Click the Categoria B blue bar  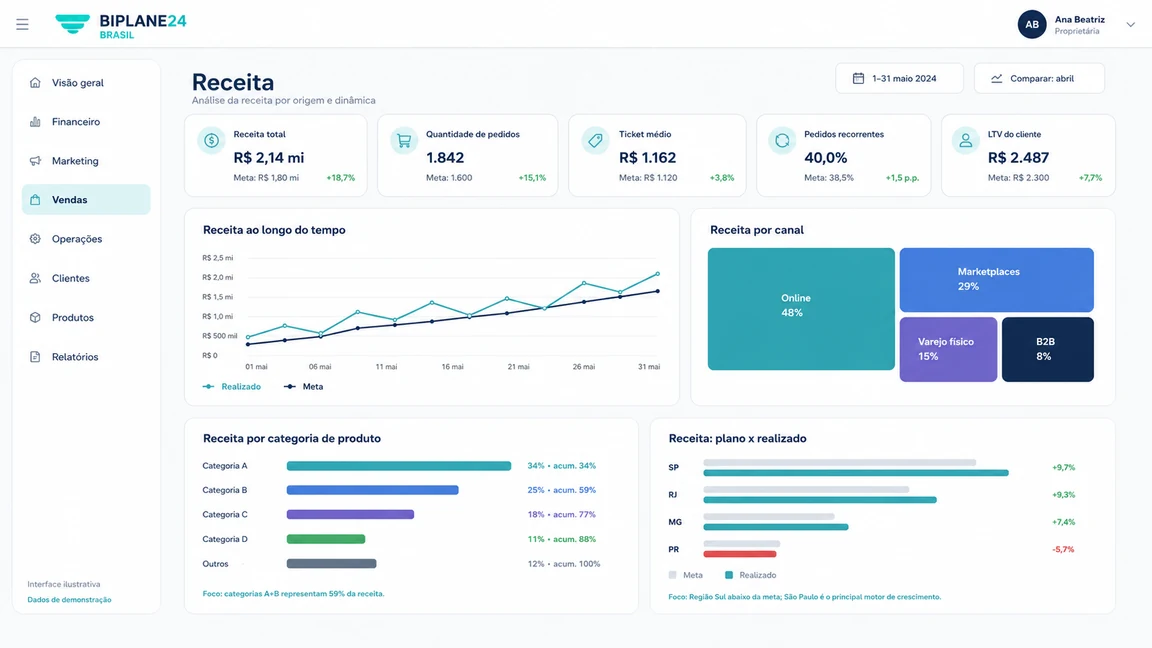coord(372,490)
